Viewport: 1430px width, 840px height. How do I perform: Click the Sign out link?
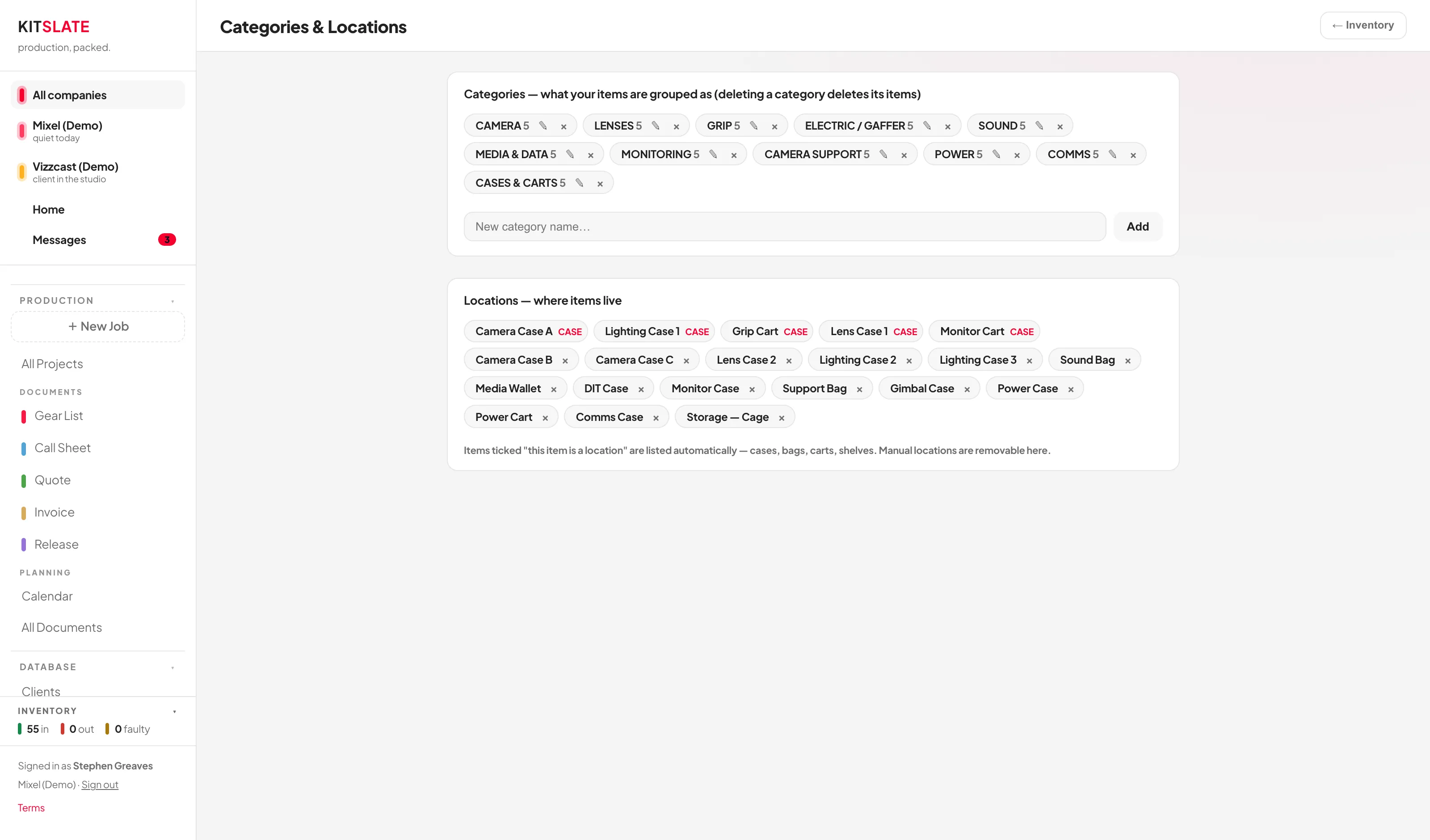click(100, 785)
